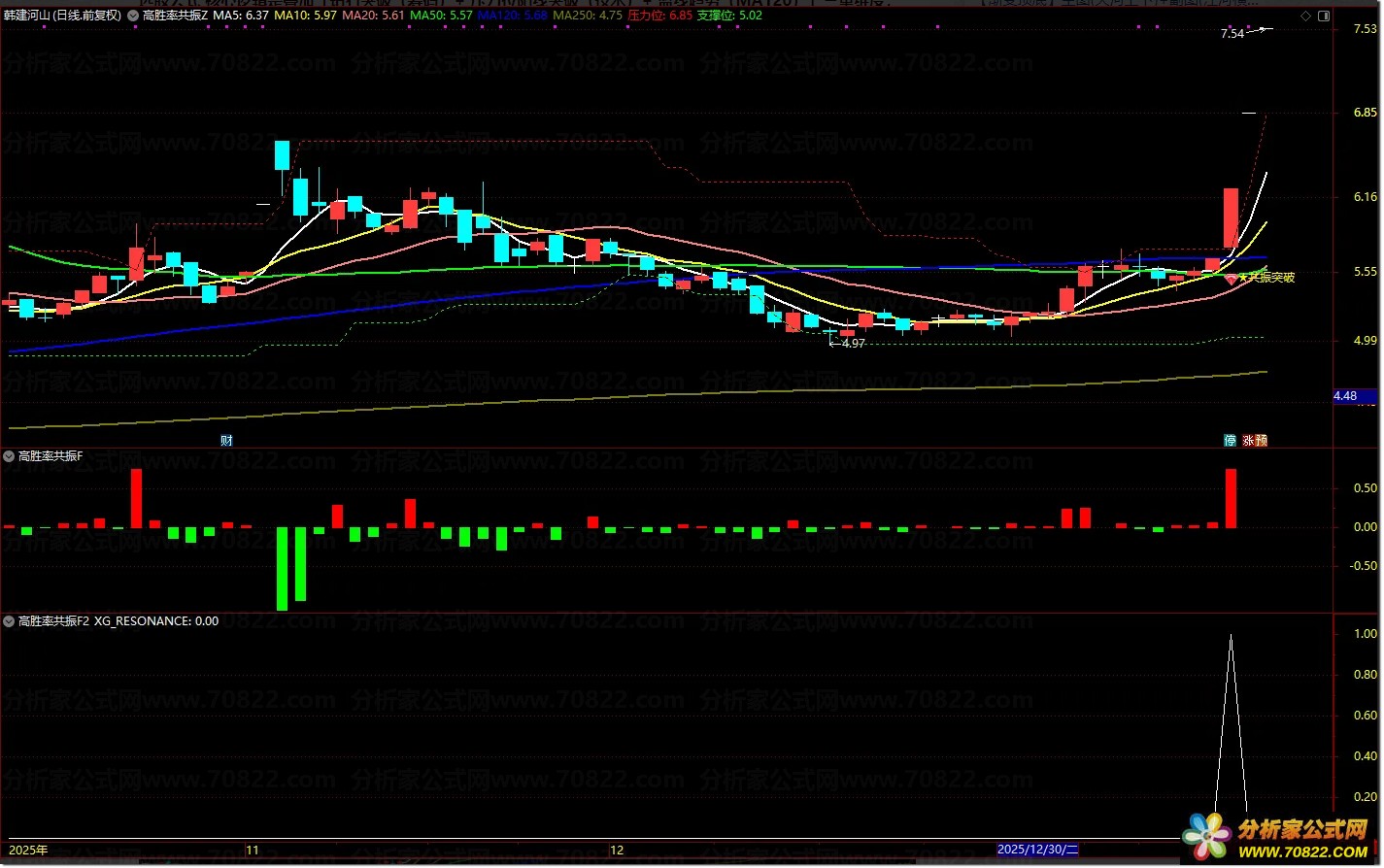This screenshot has height=868, width=1384.
Task: Click the tall red candlestick at far right
Action: point(1231,217)
